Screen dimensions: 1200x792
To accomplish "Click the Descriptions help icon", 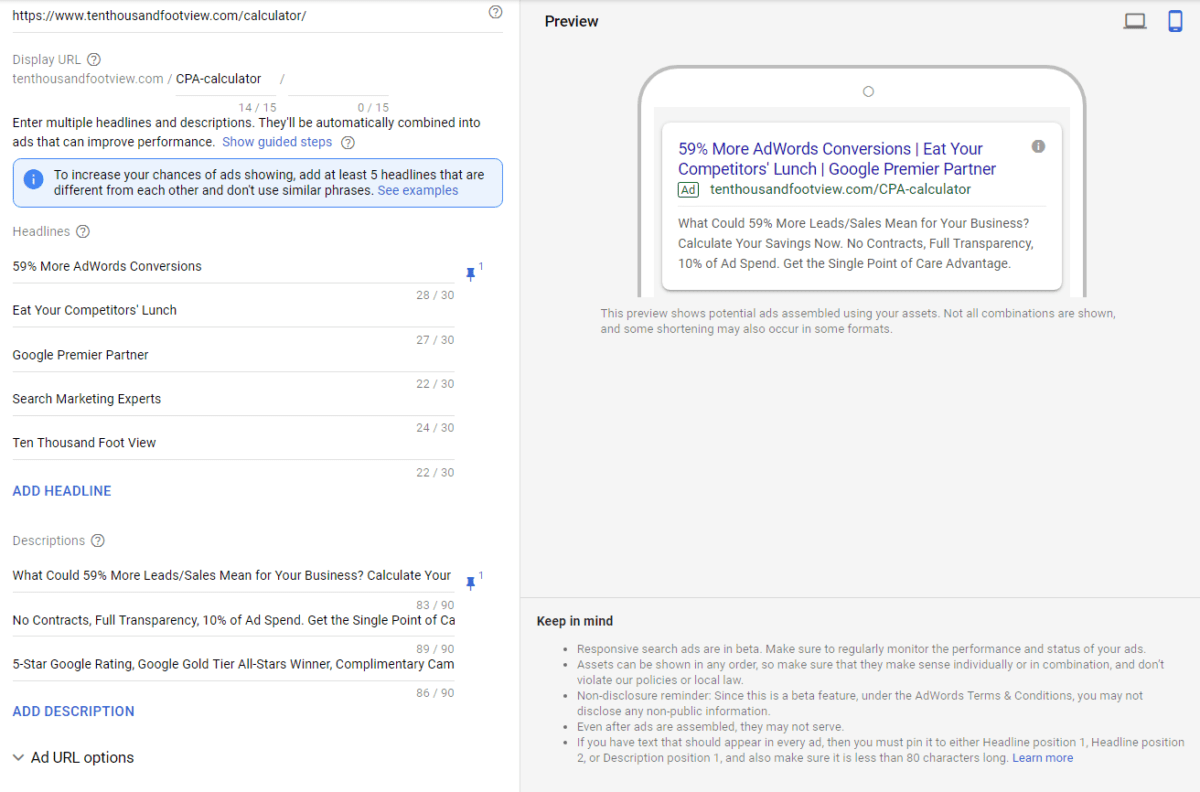I will click(x=97, y=540).
